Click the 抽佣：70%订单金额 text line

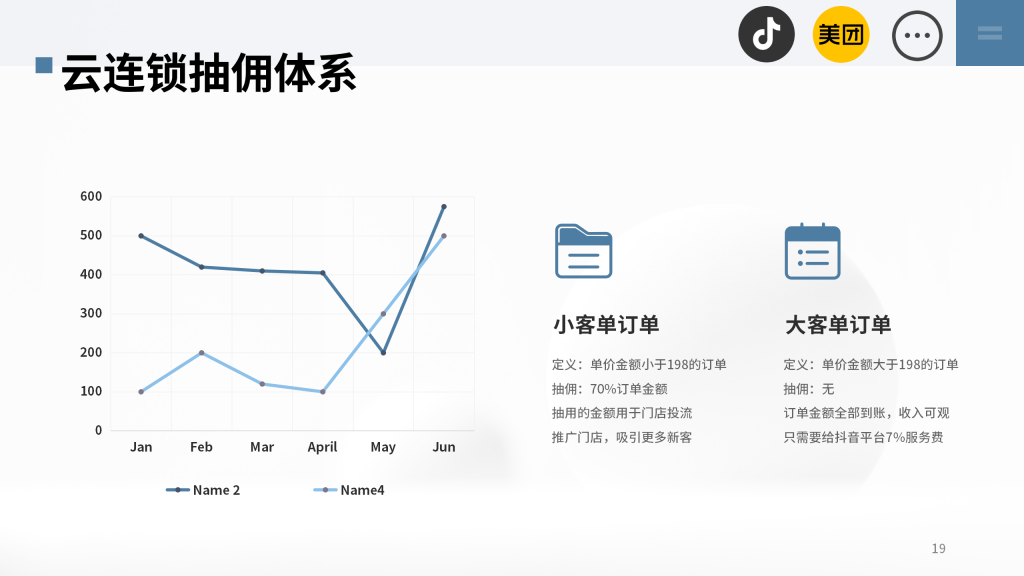point(613,387)
